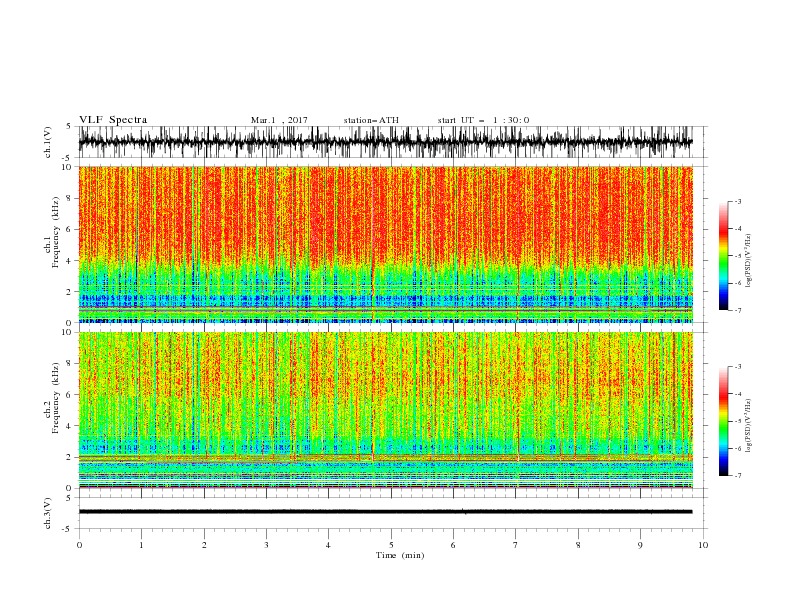Click the 'ch.3(V)' waveform axis label
The height and width of the screenshot is (612, 792).
coord(48,513)
